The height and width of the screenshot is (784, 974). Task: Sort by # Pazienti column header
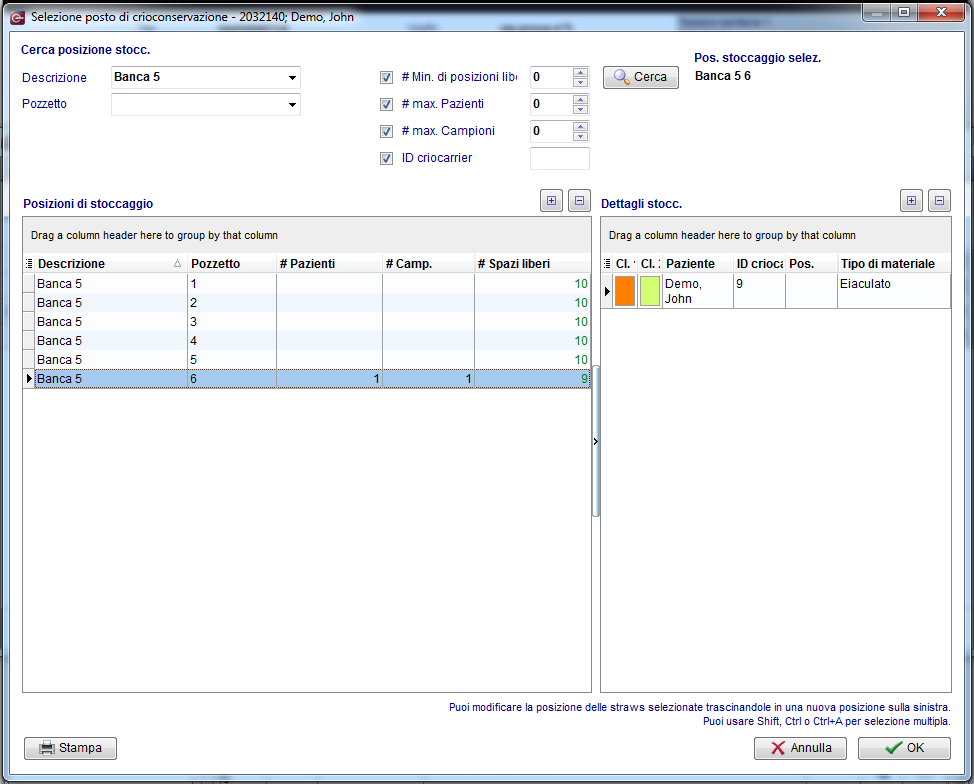point(329,263)
